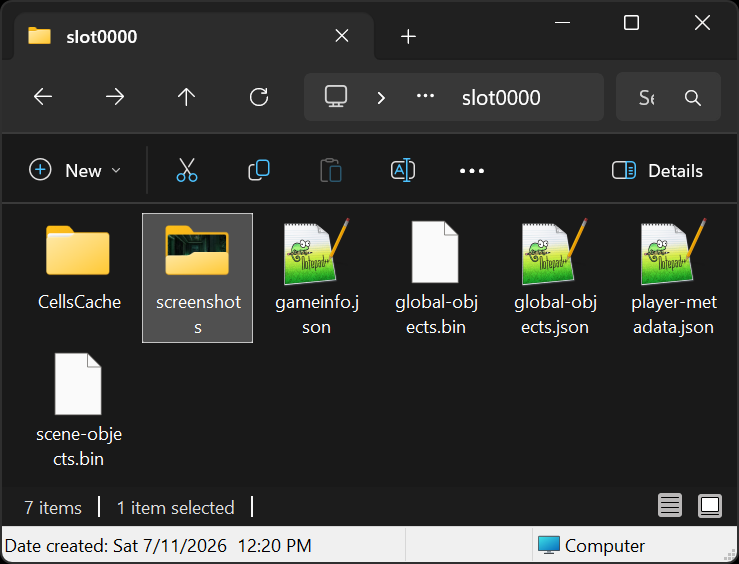Open the New item dropdown
739x564 pixels.
tap(75, 171)
